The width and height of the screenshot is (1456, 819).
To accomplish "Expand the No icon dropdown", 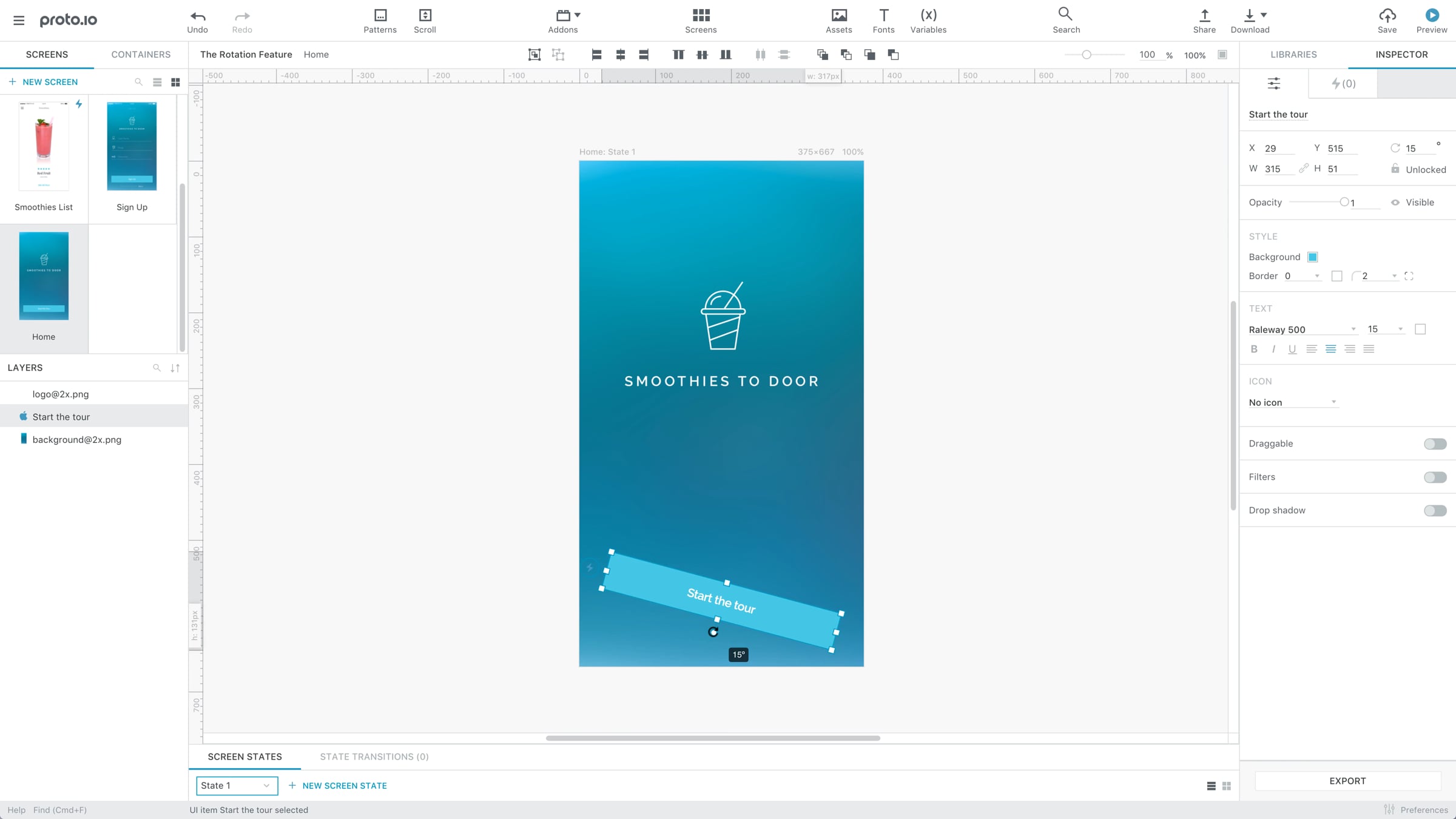I will (x=1292, y=402).
